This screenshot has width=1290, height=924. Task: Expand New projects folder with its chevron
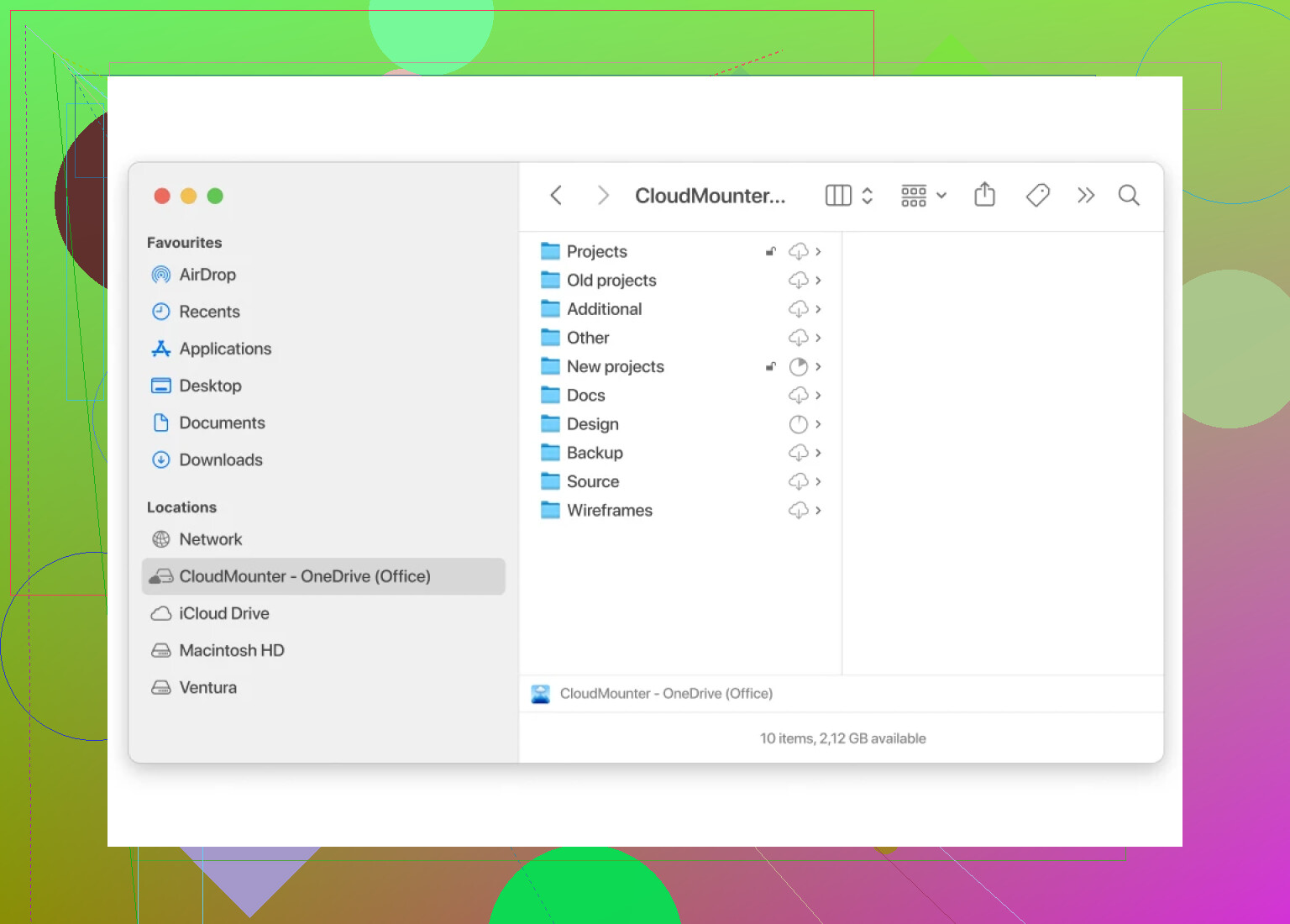coord(818,366)
